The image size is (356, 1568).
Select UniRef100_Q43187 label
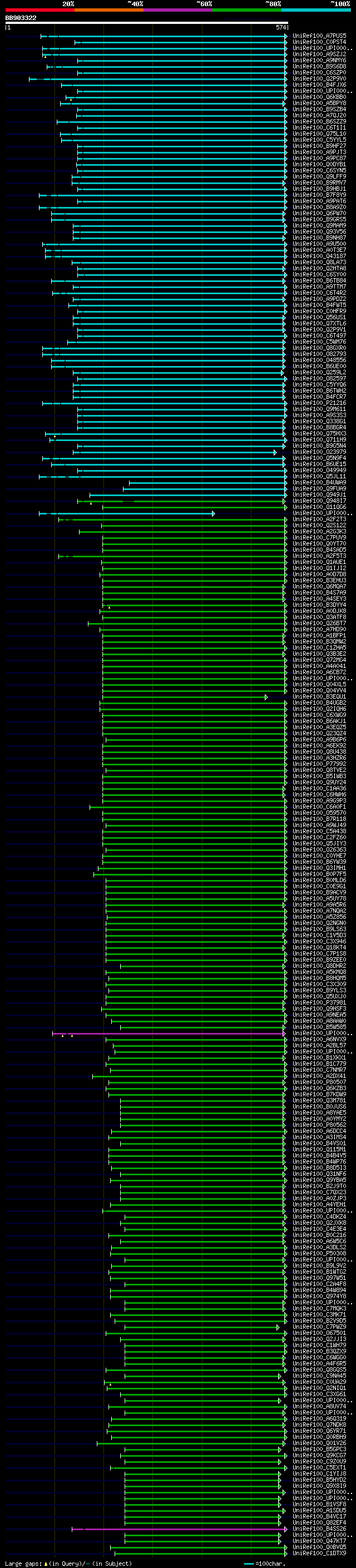[x=319, y=256]
